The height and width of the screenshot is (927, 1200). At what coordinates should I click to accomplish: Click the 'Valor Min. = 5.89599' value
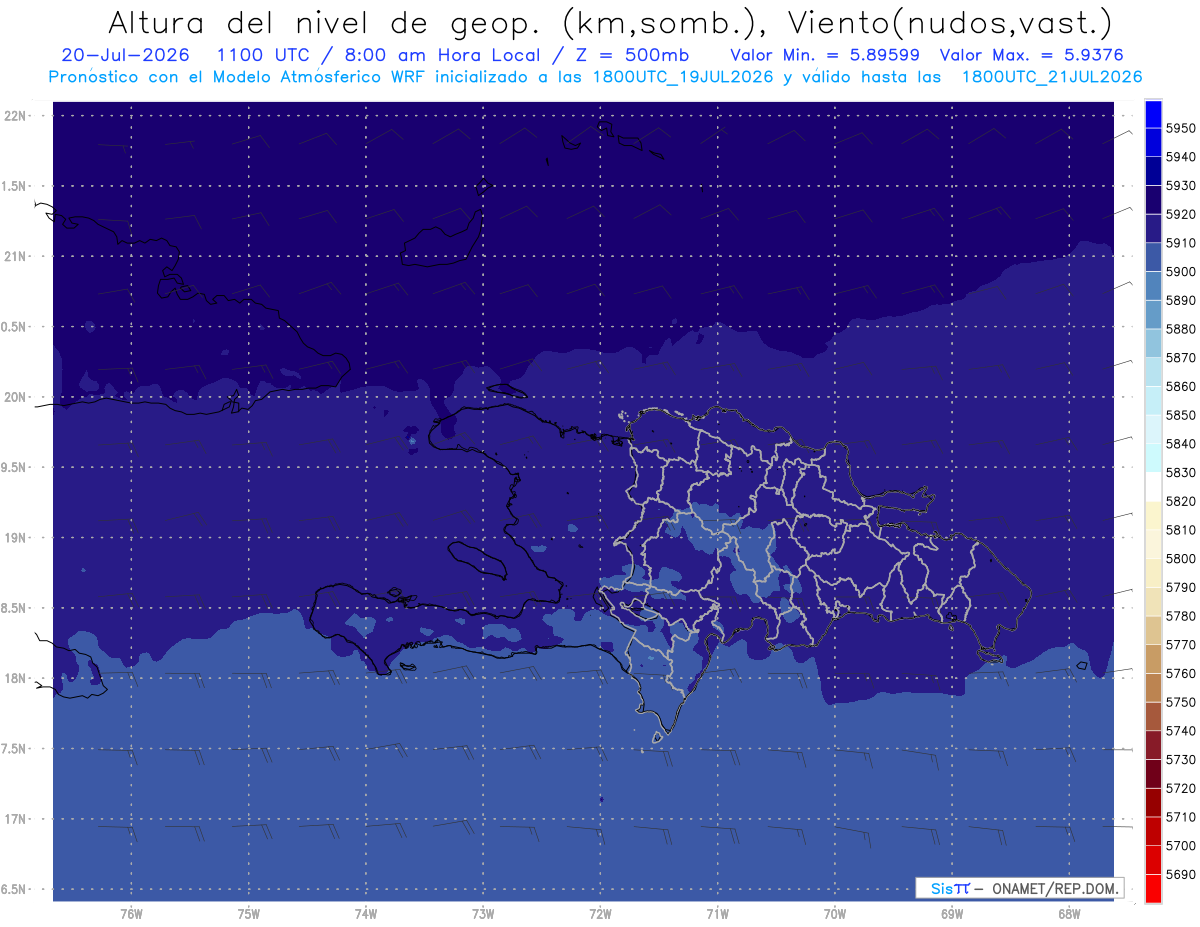tap(825, 56)
